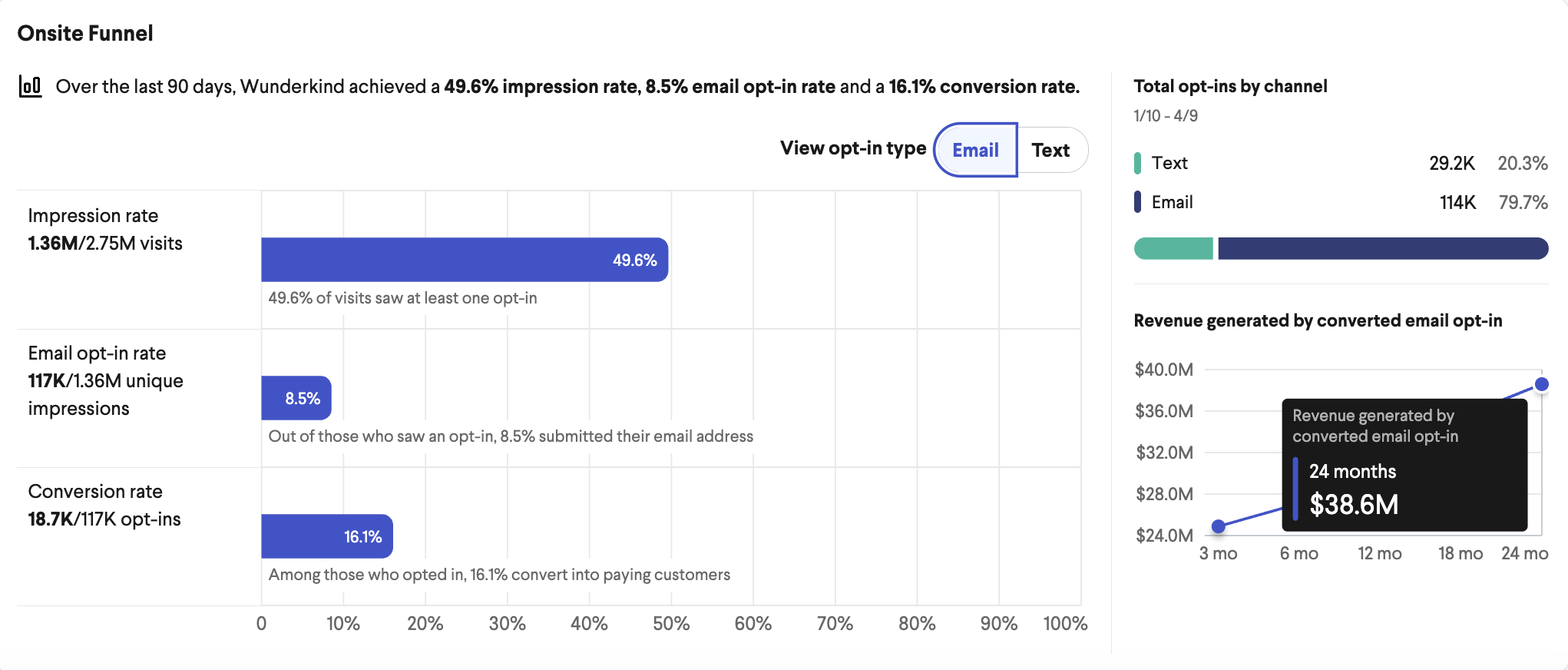Click the 16.1% conversion rate bar

[327, 536]
